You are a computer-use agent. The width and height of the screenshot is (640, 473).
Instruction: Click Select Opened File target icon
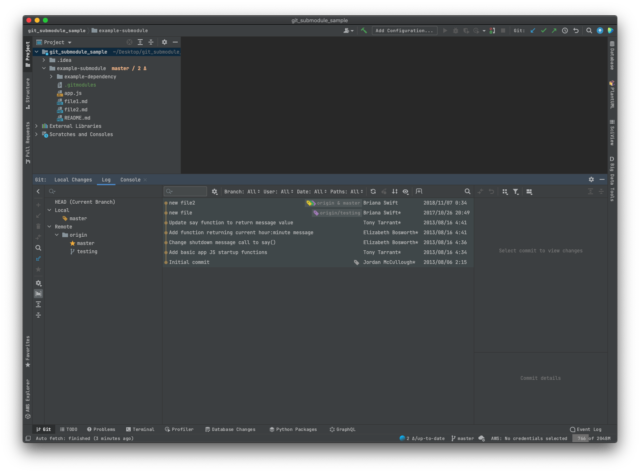[129, 42]
